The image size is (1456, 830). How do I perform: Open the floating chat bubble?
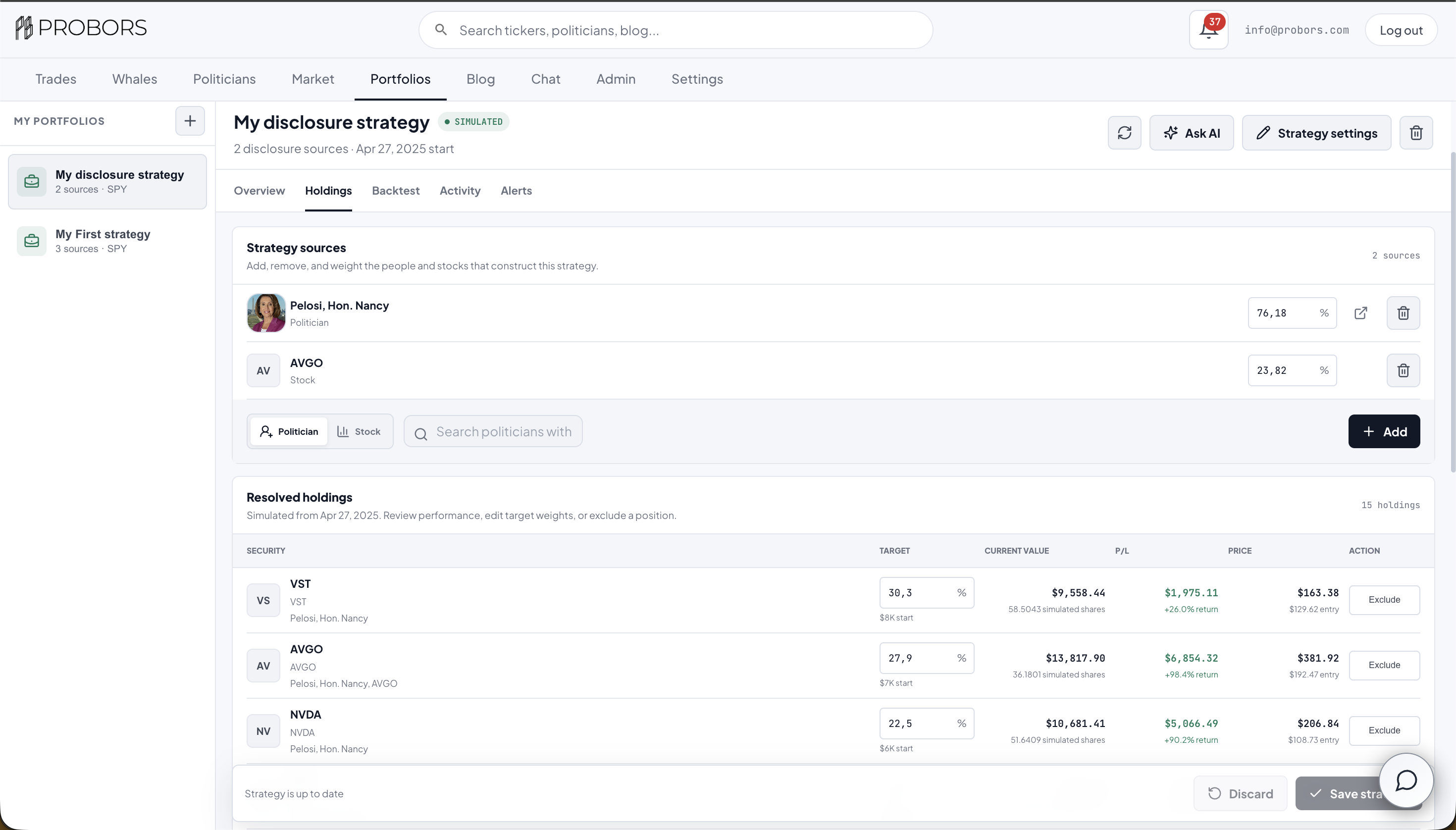pyautogui.click(x=1406, y=780)
